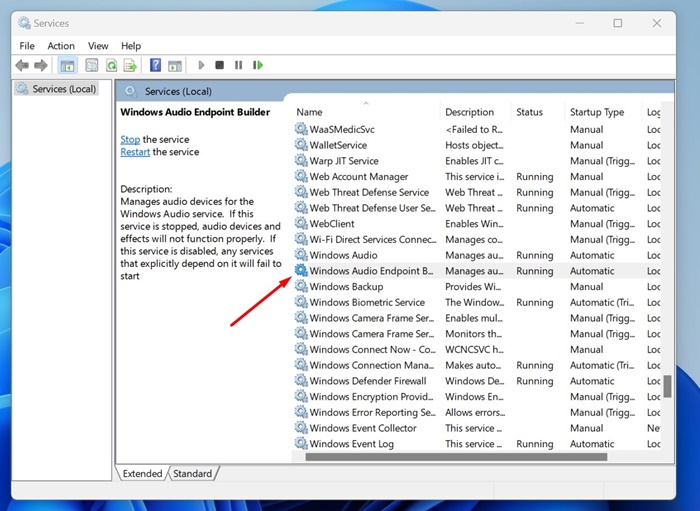Viewport: 700px width, 511px height.
Task: Sort services by the Status column header
Action: click(x=530, y=112)
